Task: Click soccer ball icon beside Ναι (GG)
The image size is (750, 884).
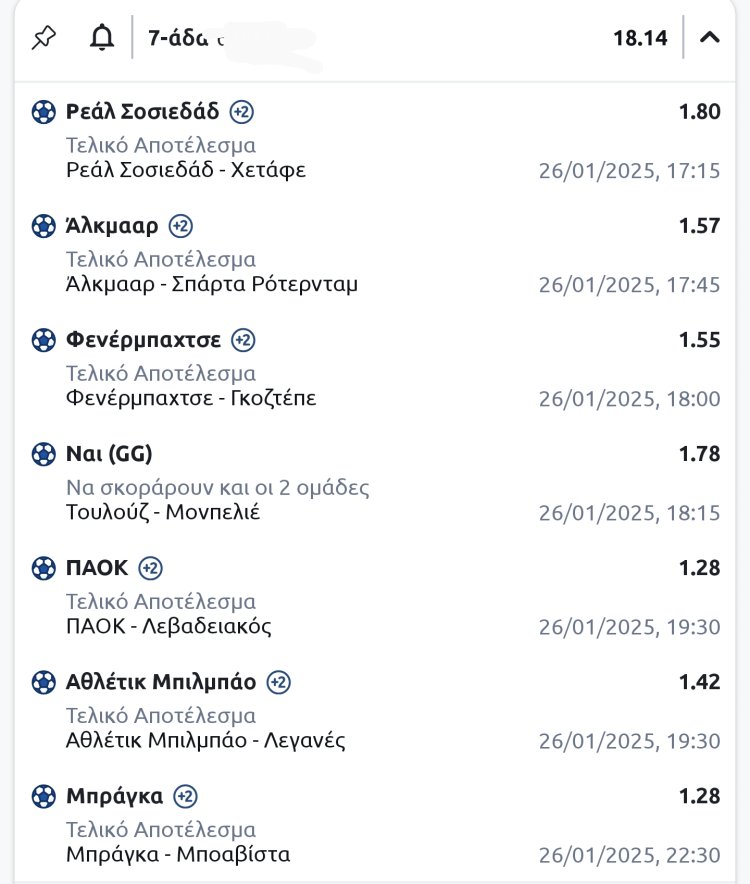Action: [x=44, y=454]
